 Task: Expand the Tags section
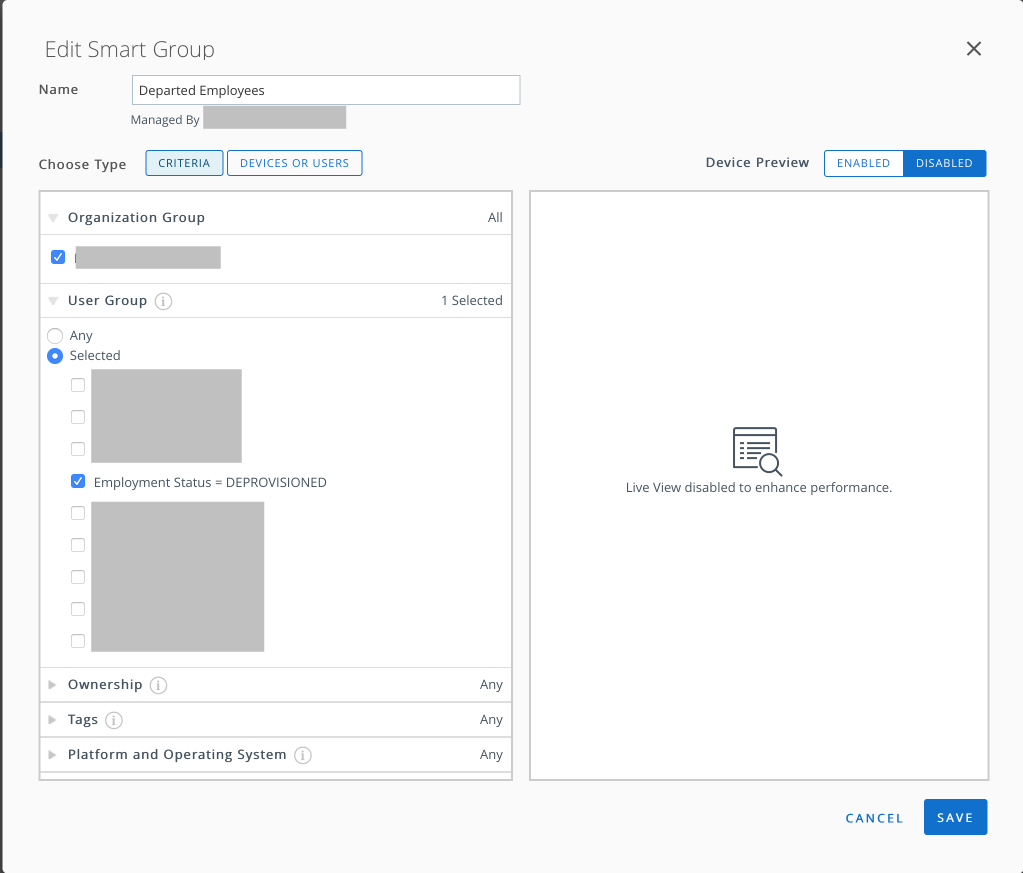(x=54, y=720)
